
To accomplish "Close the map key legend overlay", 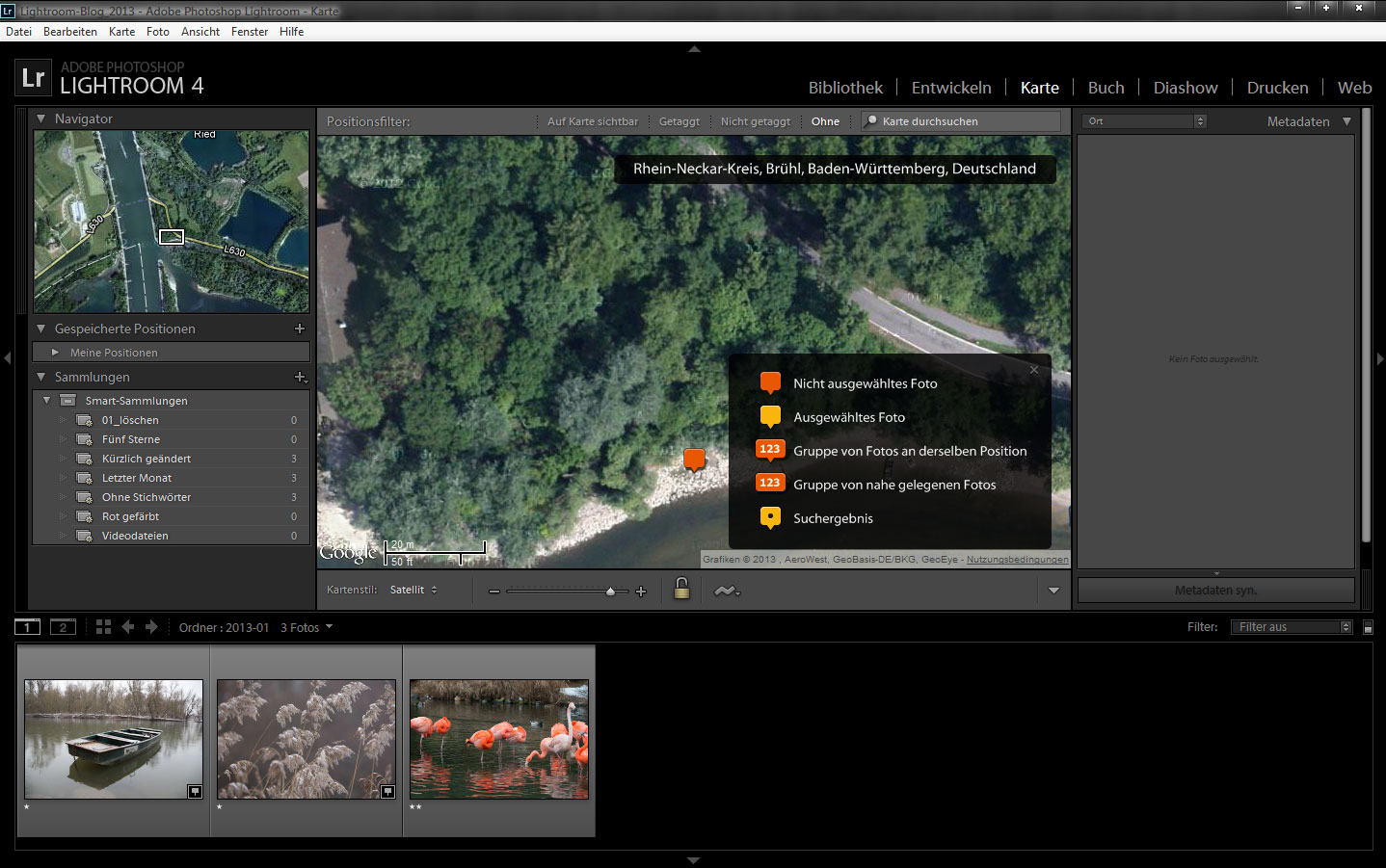I will tap(1034, 370).
